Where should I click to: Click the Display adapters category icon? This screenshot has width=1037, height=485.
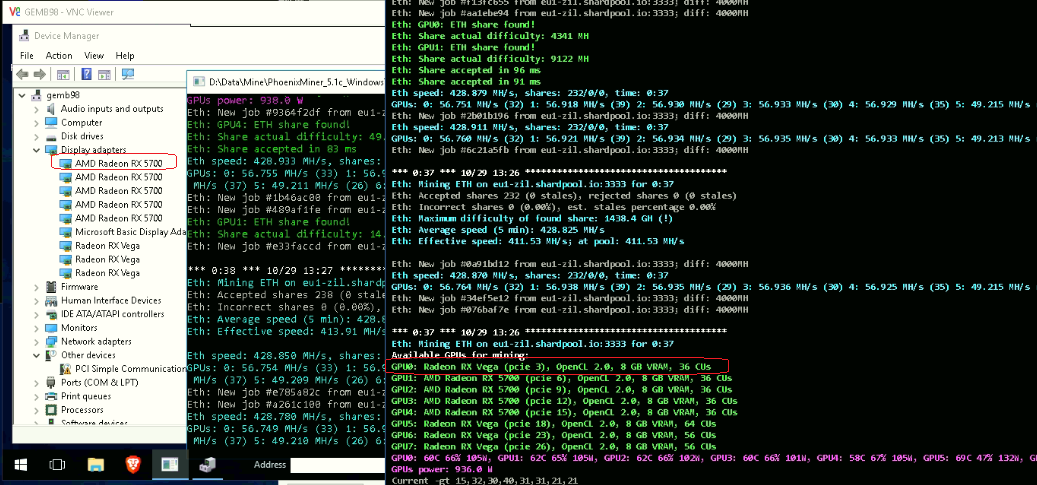(52, 150)
